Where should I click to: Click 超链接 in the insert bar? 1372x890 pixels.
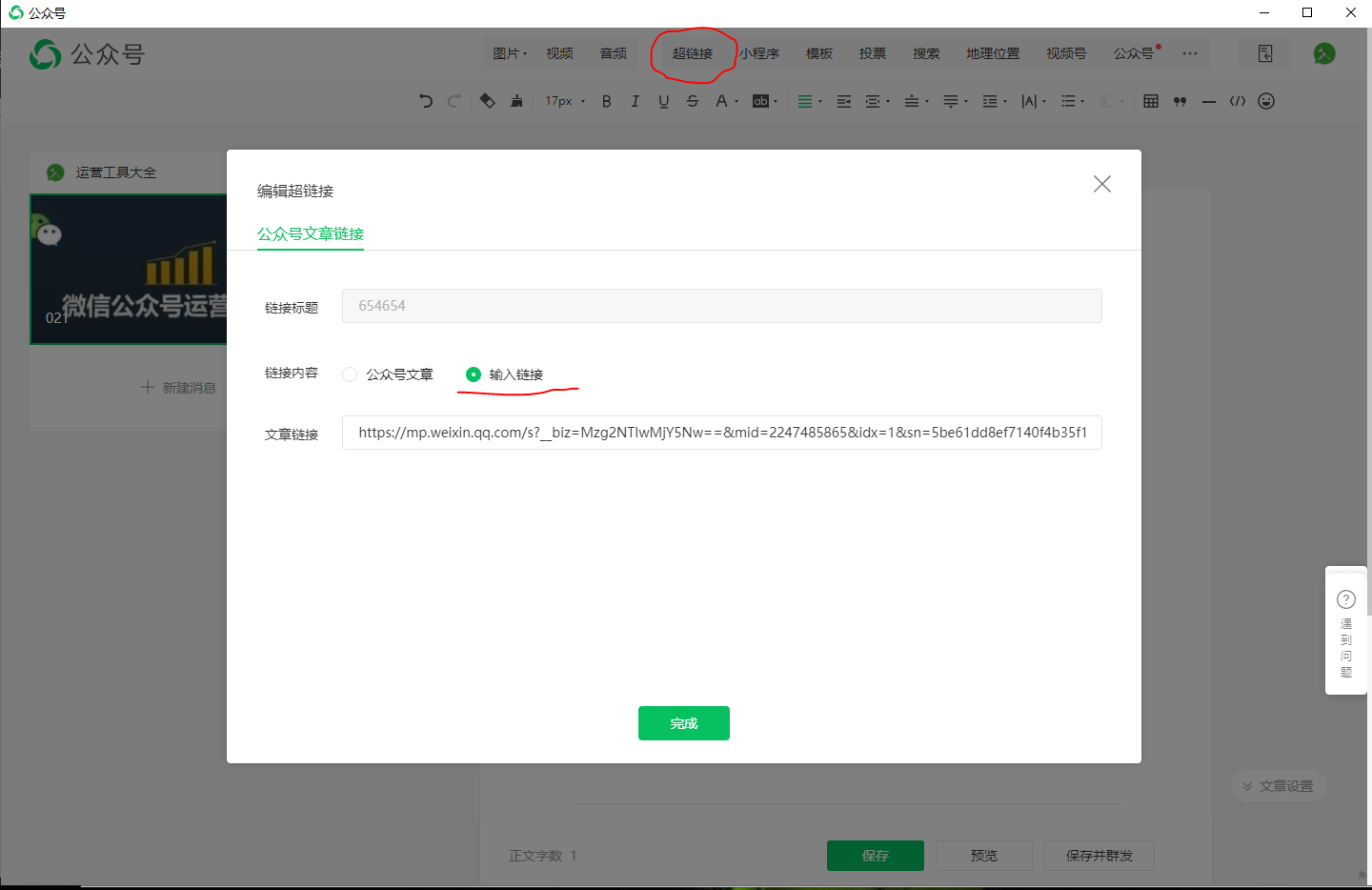click(x=693, y=53)
